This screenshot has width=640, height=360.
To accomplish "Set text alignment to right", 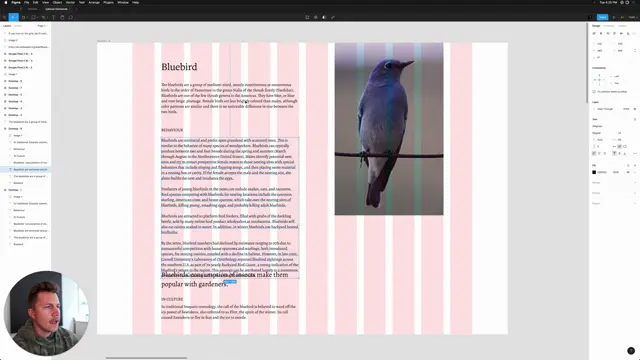I will pos(604,153).
